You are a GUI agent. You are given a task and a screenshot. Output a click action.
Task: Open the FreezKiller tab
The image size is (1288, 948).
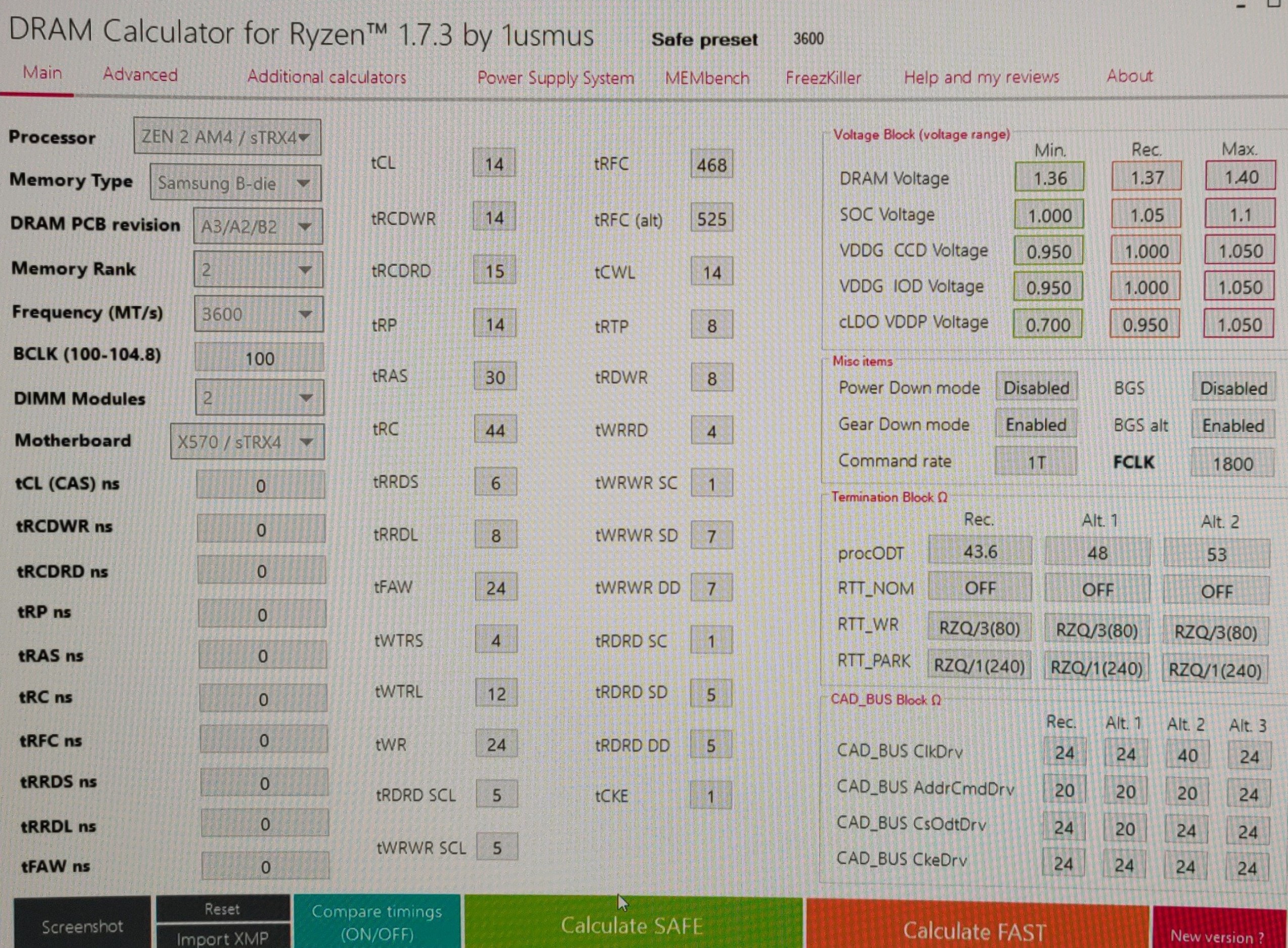click(x=823, y=77)
